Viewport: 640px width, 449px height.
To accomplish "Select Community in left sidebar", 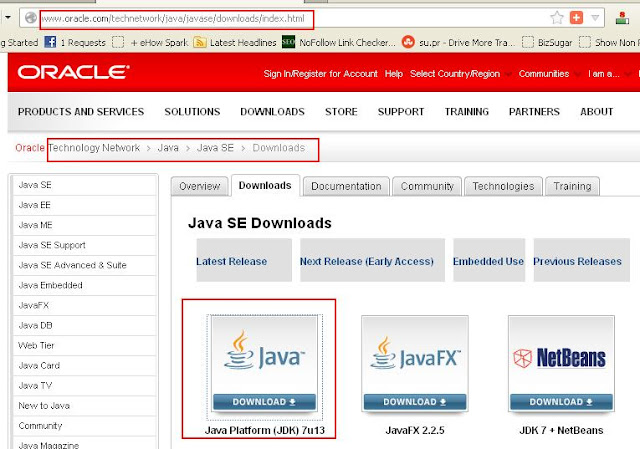I will pyautogui.click(x=85, y=426).
